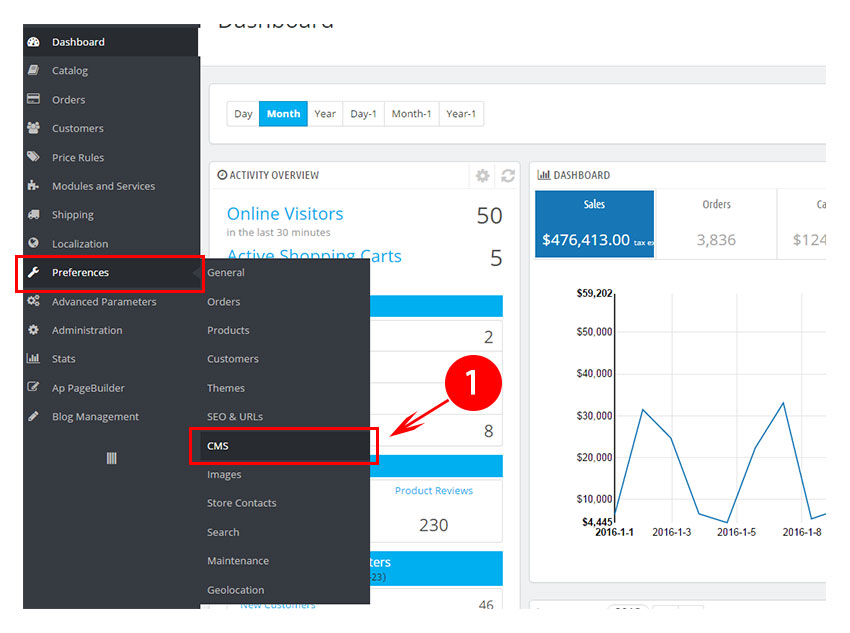The width and height of the screenshot is (850, 633).
Task: Click the Shipping truck icon
Action: pyautogui.click(x=33, y=215)
